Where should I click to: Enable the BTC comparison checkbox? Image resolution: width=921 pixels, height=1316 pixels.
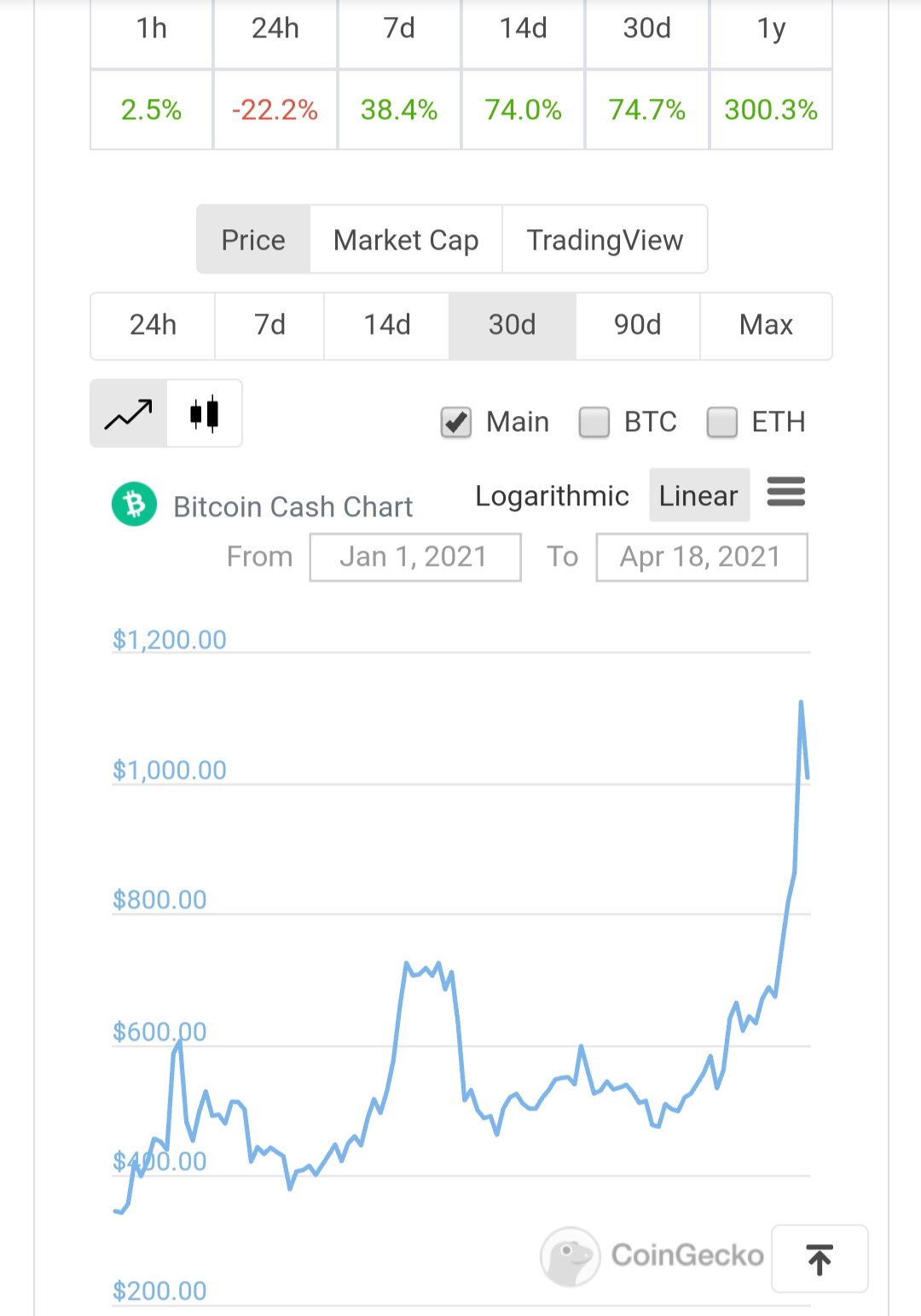594,422
